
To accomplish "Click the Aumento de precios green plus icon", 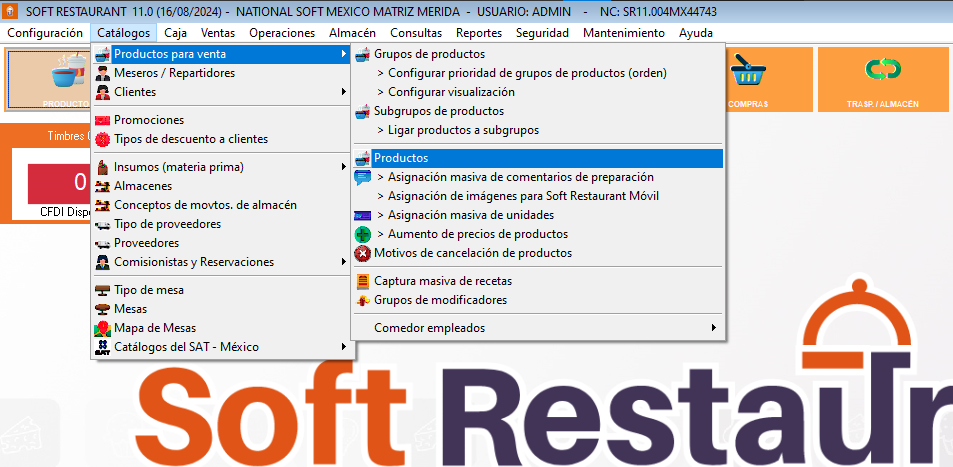I will 362,234.
